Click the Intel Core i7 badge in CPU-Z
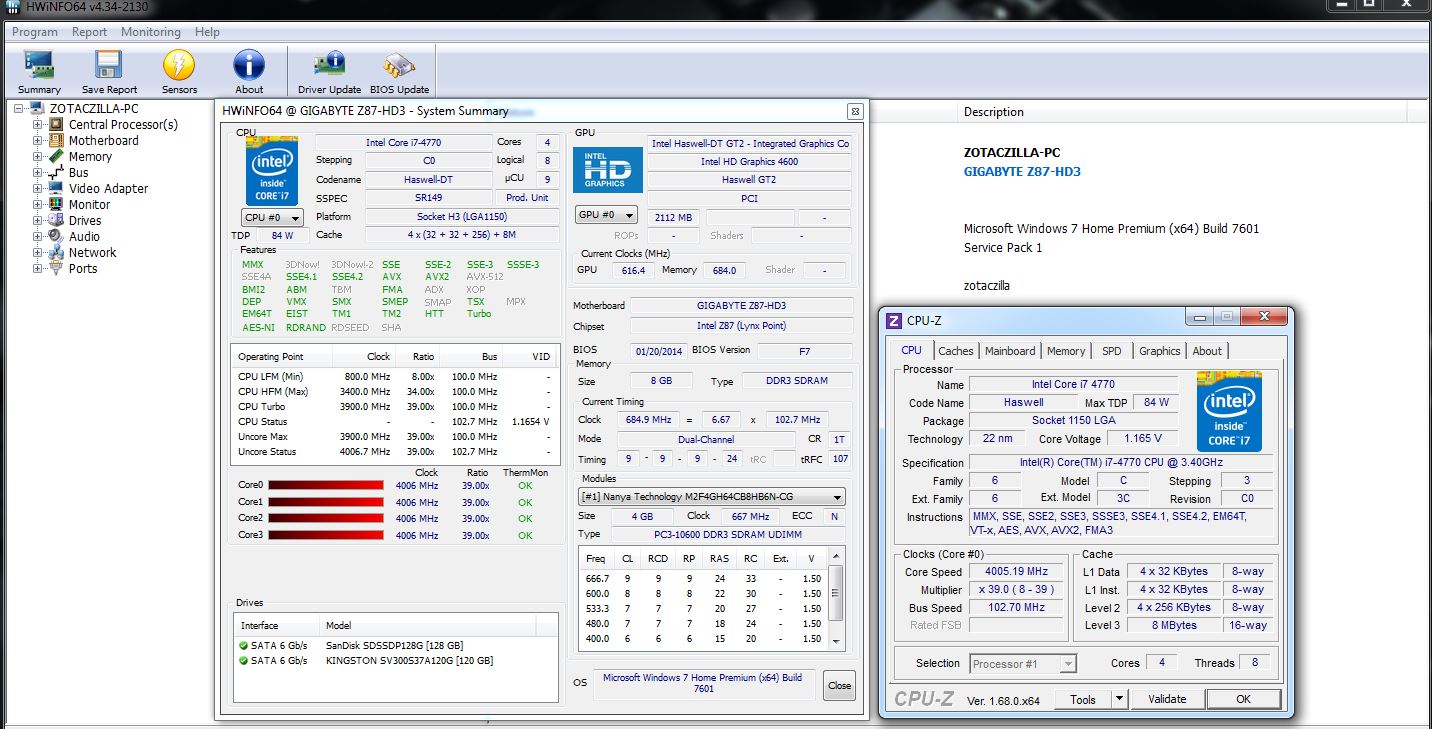The height and width of the screenshot is (729, 1432). (1229, 411)
